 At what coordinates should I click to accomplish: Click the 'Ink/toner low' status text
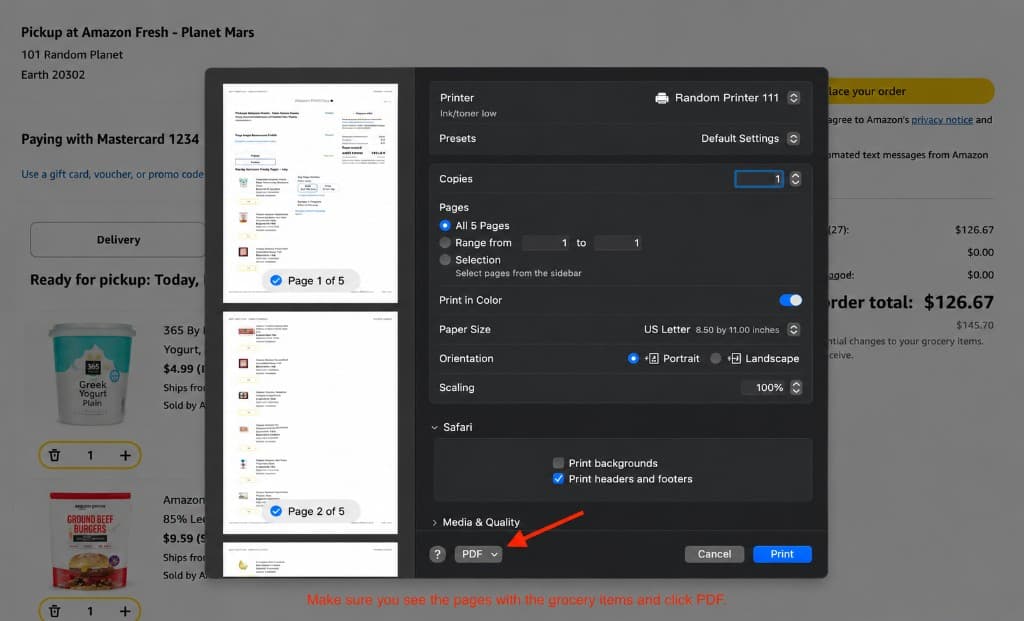pos(468,114)
